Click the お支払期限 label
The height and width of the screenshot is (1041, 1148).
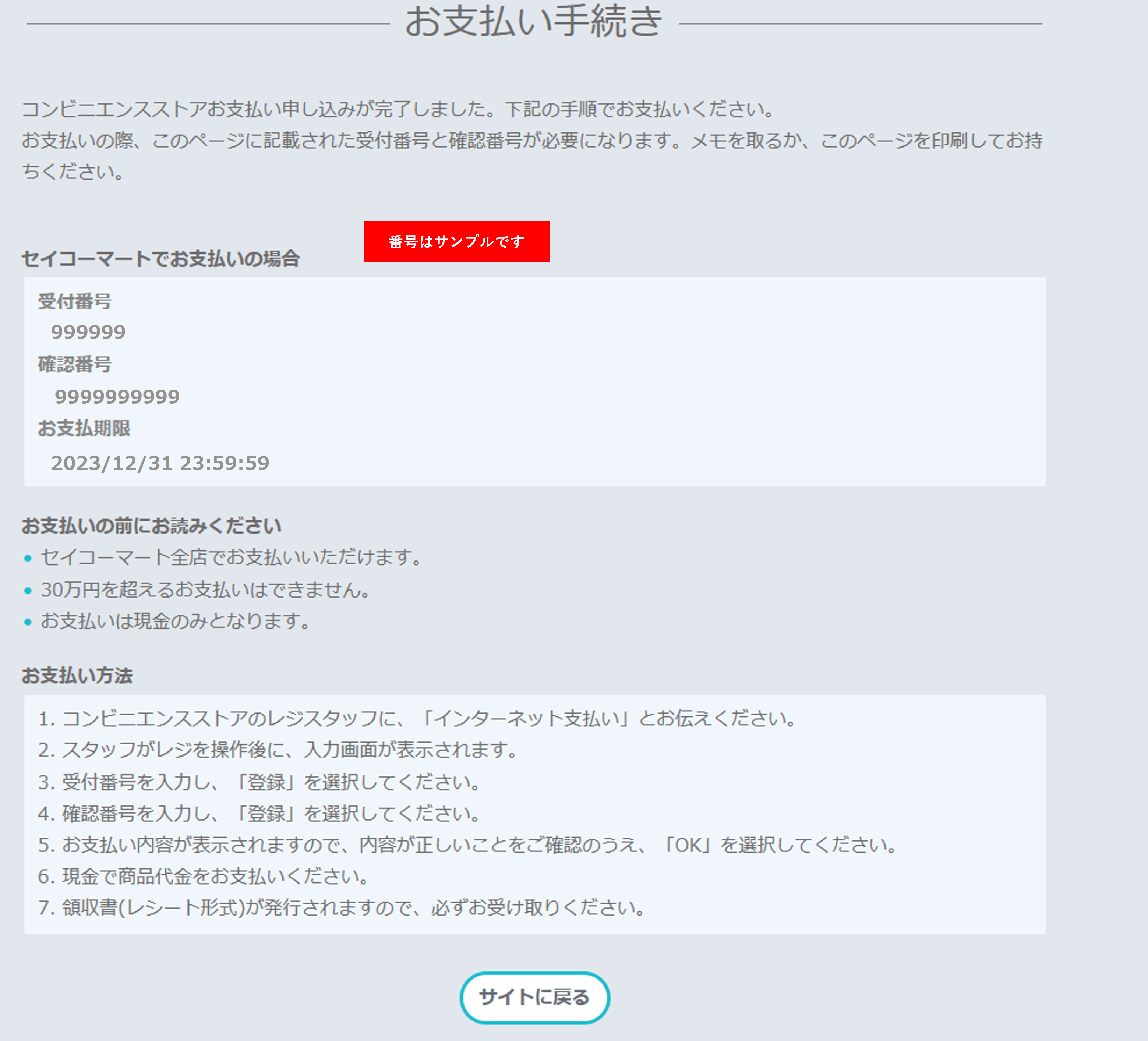(84, 428)
